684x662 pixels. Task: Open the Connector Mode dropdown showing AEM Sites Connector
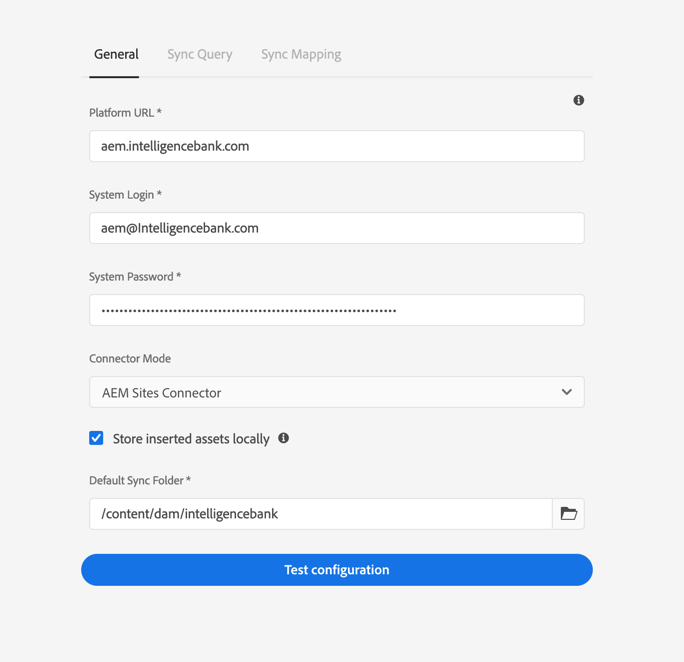coord(336,393)
